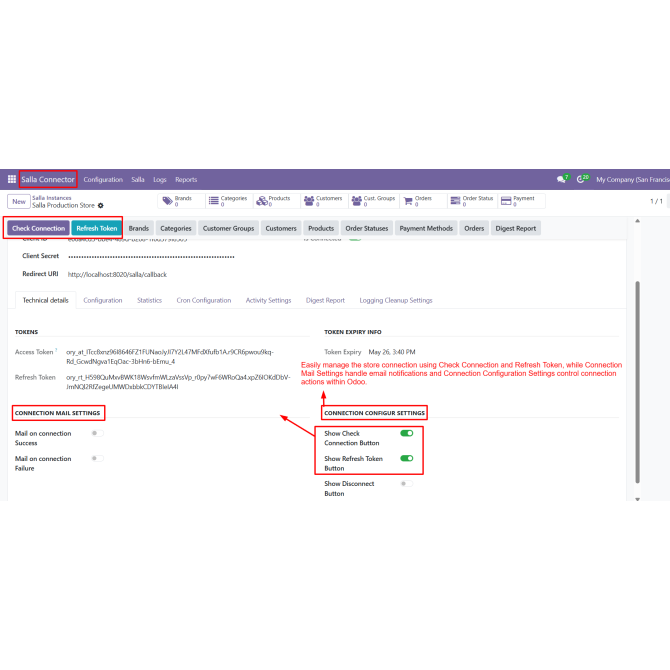This screenshot has height=670, width=670.
Task: Click the Salla Connector app title
Action: pyautogui.click(x=48, y=179)
